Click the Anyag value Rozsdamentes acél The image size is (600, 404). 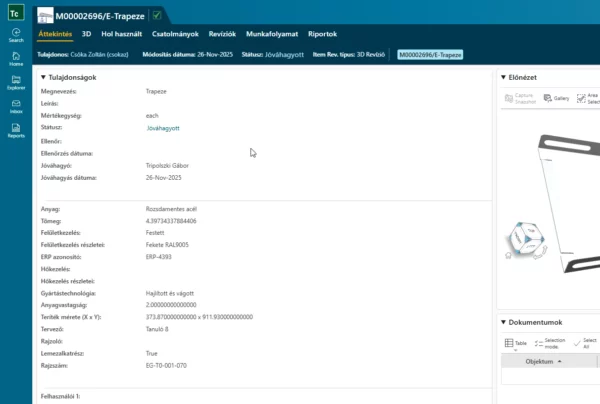tap(171, 209)
